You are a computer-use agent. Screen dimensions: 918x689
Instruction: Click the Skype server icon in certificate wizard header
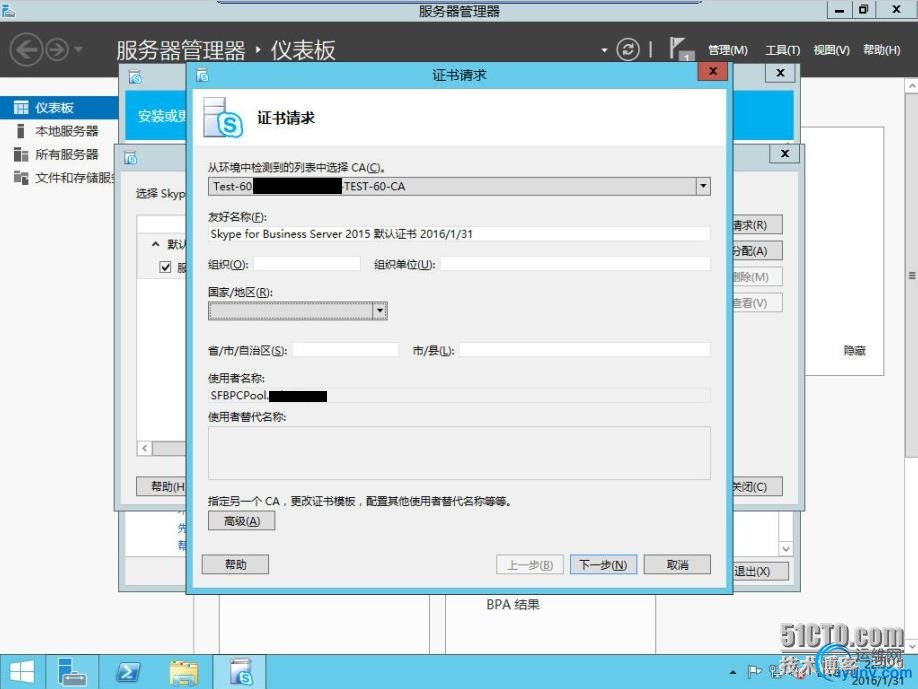(223, 118)
